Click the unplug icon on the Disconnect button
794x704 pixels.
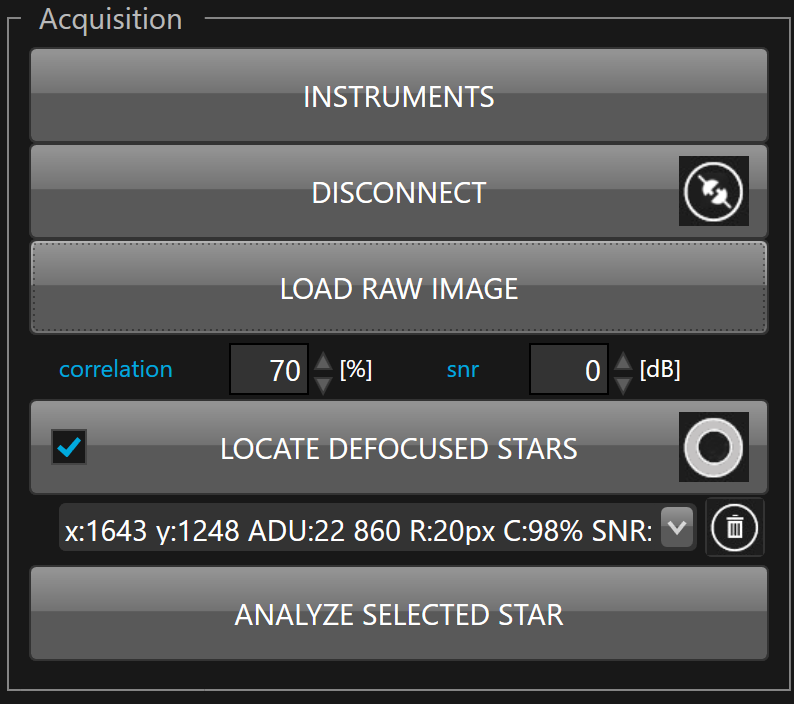click(714, 191)
